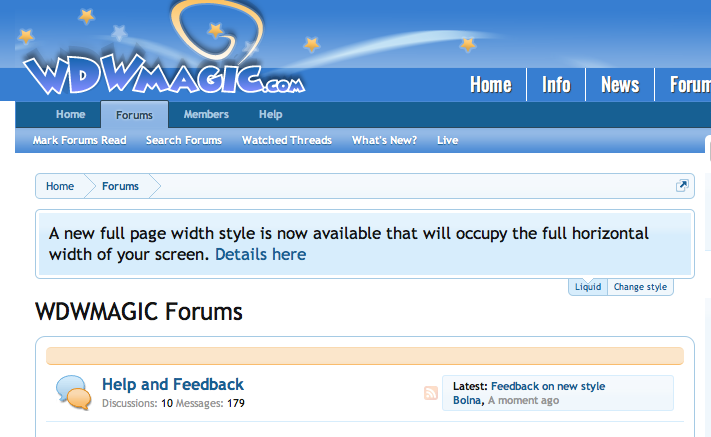This screenshot has height=437, width=711.
Task: Click the Live link
Action: pos(447,141)
